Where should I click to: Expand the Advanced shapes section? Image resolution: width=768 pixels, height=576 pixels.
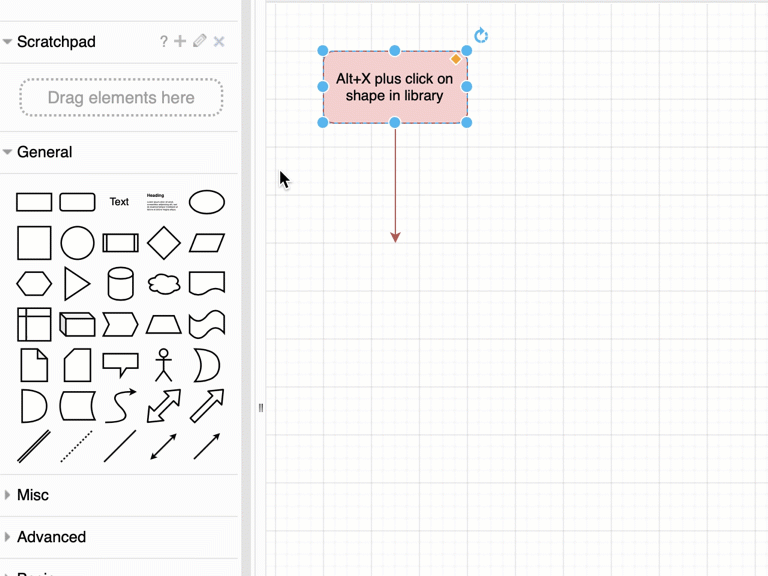7,537
